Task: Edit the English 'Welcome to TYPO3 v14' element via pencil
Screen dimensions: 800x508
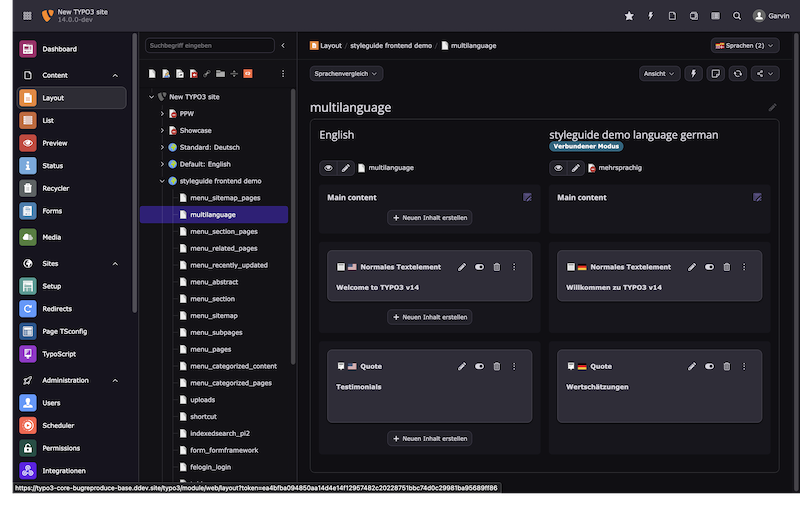Action: pos(462,267)
